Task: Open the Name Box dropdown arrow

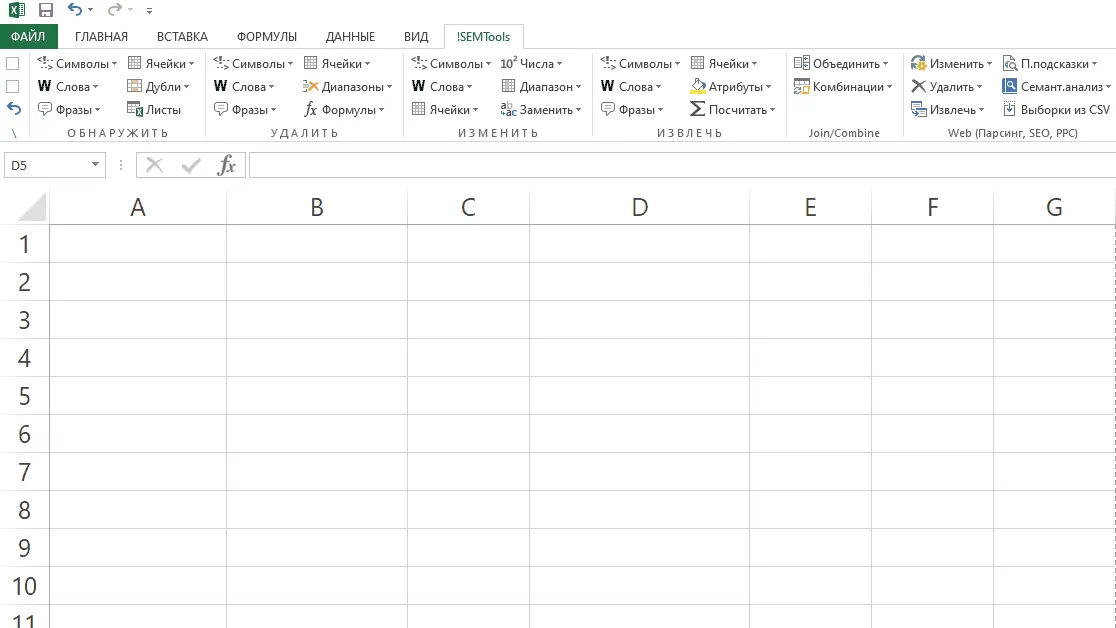Action: click(95, 164)
